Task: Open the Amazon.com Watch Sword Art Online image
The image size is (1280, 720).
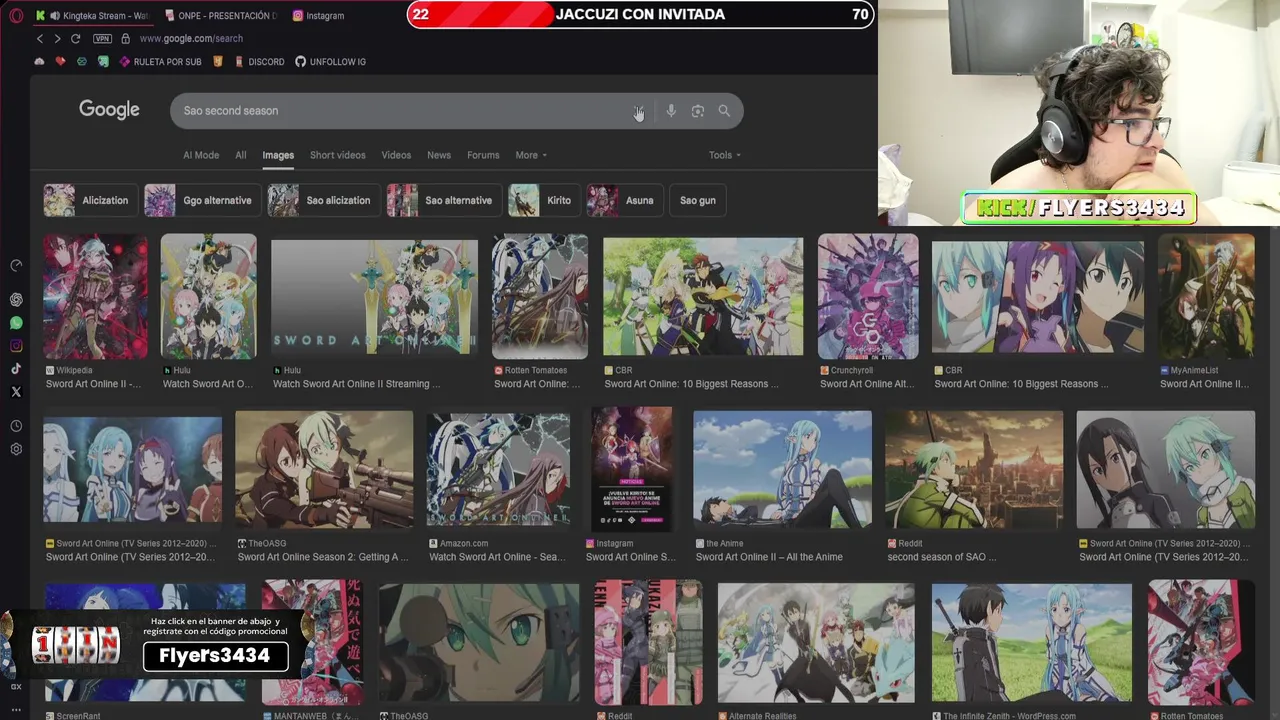Action: [498, 469]
